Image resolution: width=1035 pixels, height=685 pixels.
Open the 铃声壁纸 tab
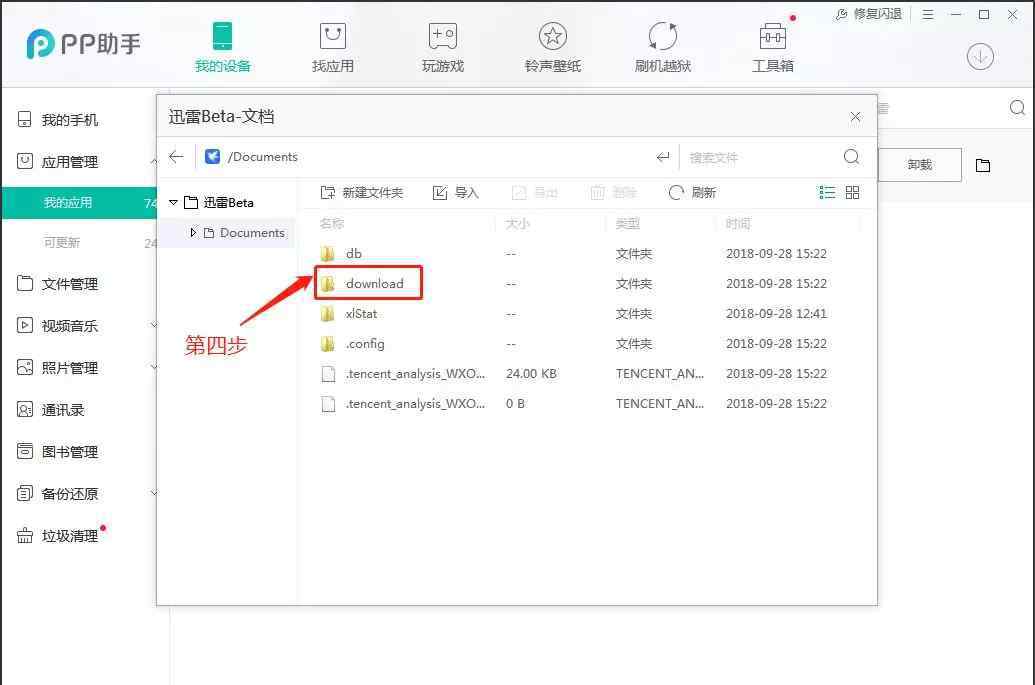[x=552, y=46]
